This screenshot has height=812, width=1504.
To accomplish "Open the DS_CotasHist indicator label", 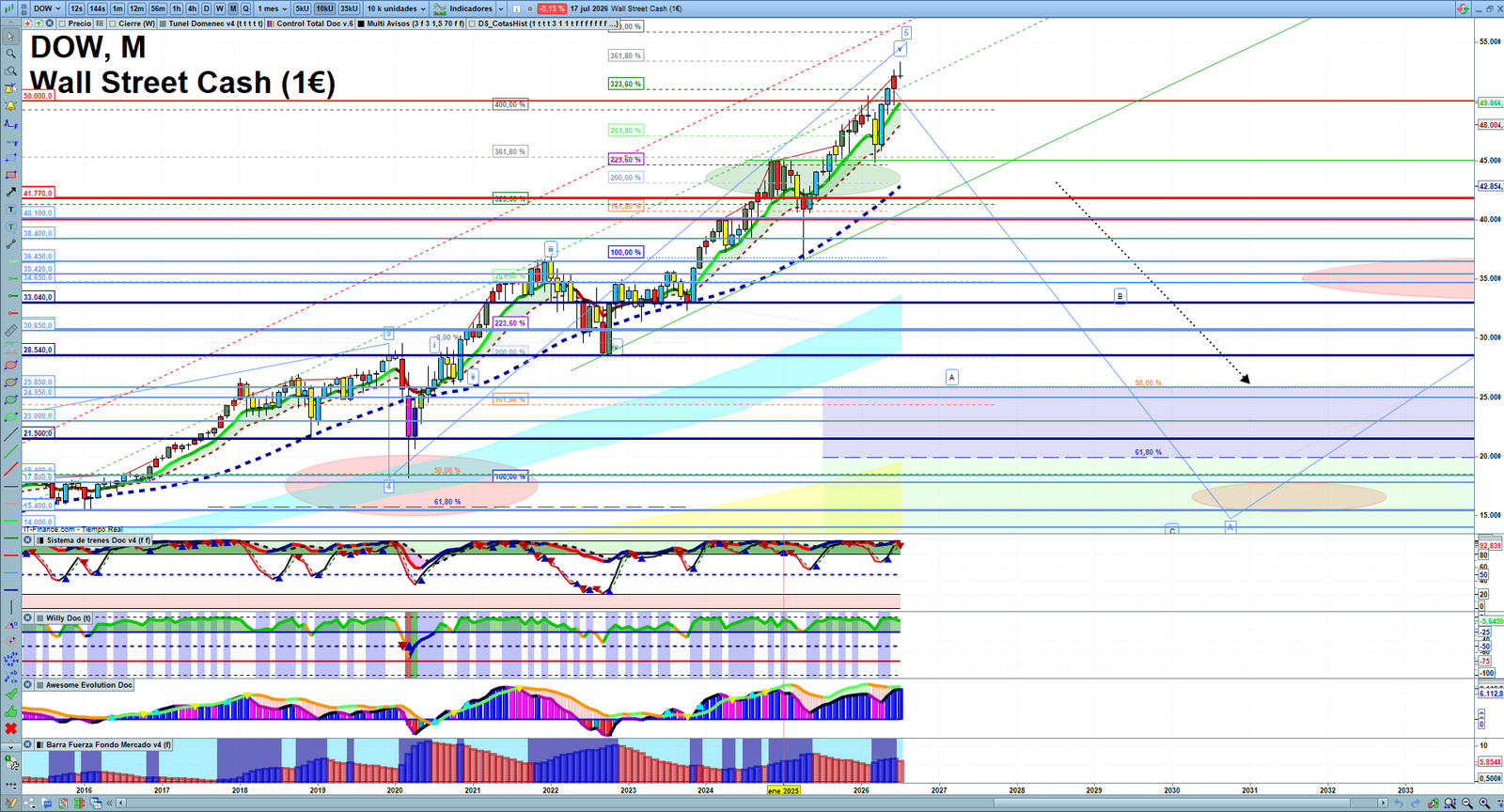I will point(543,23).
